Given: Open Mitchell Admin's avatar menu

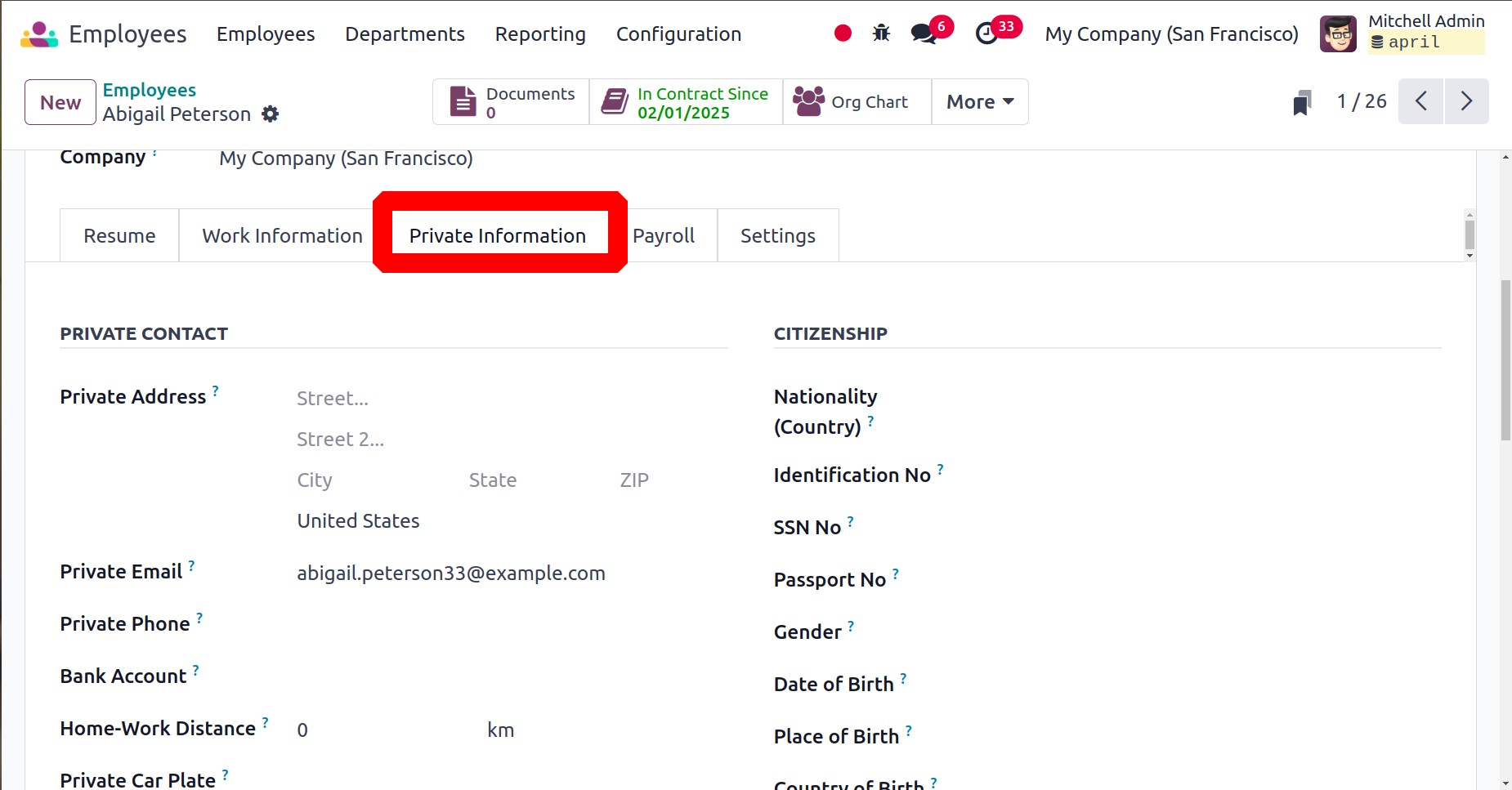Looking at the screenshot, I should [1338, 34].
